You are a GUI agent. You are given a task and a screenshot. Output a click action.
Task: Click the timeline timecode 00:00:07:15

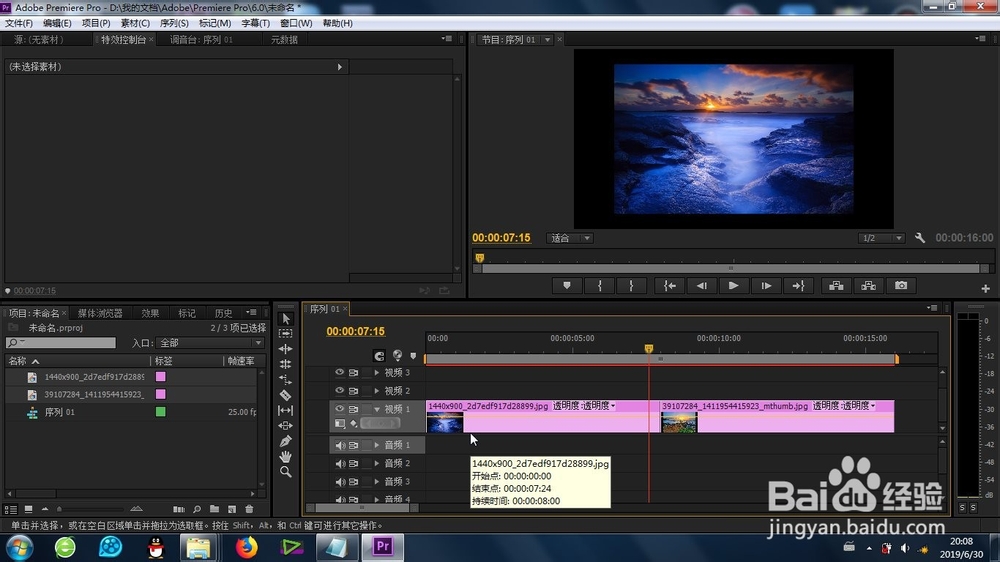pos(356,332)
